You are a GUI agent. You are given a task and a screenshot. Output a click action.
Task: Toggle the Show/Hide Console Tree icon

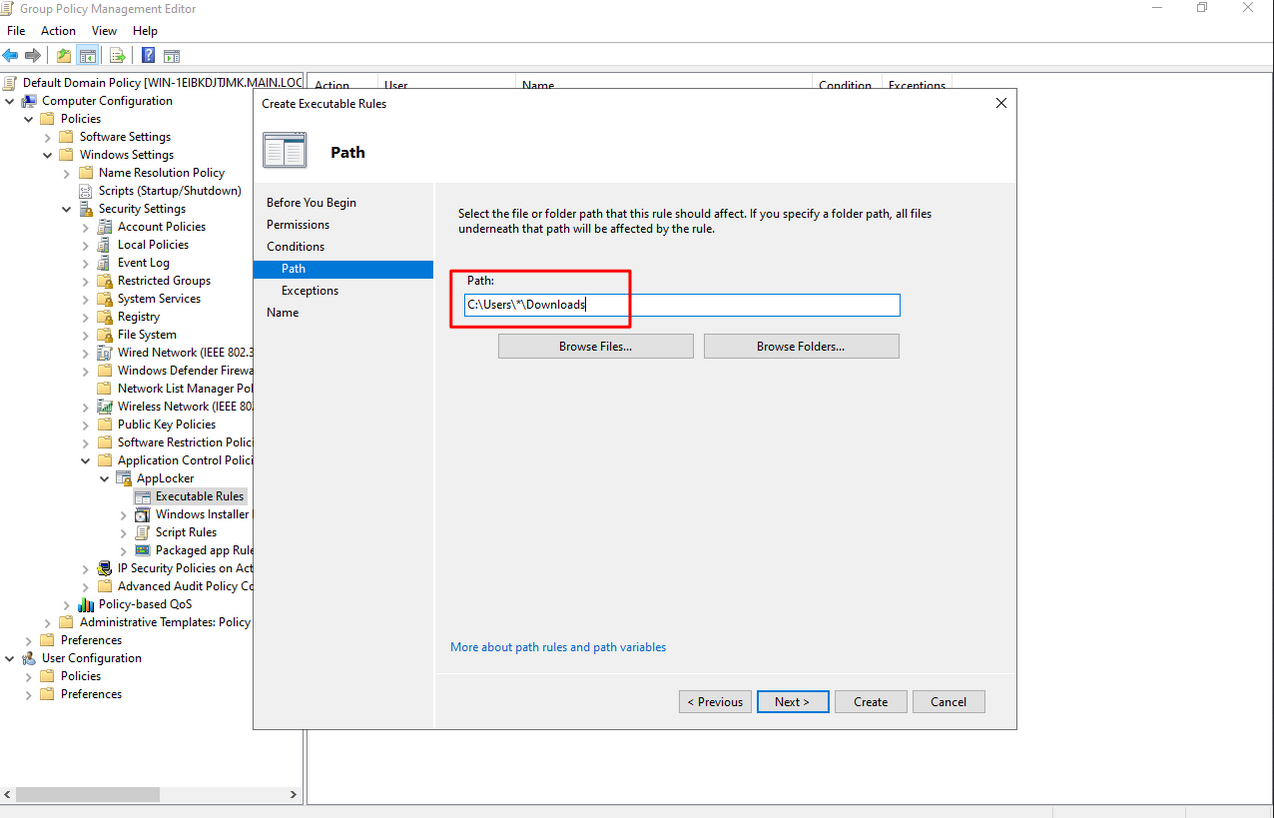[x=88, y=56]
